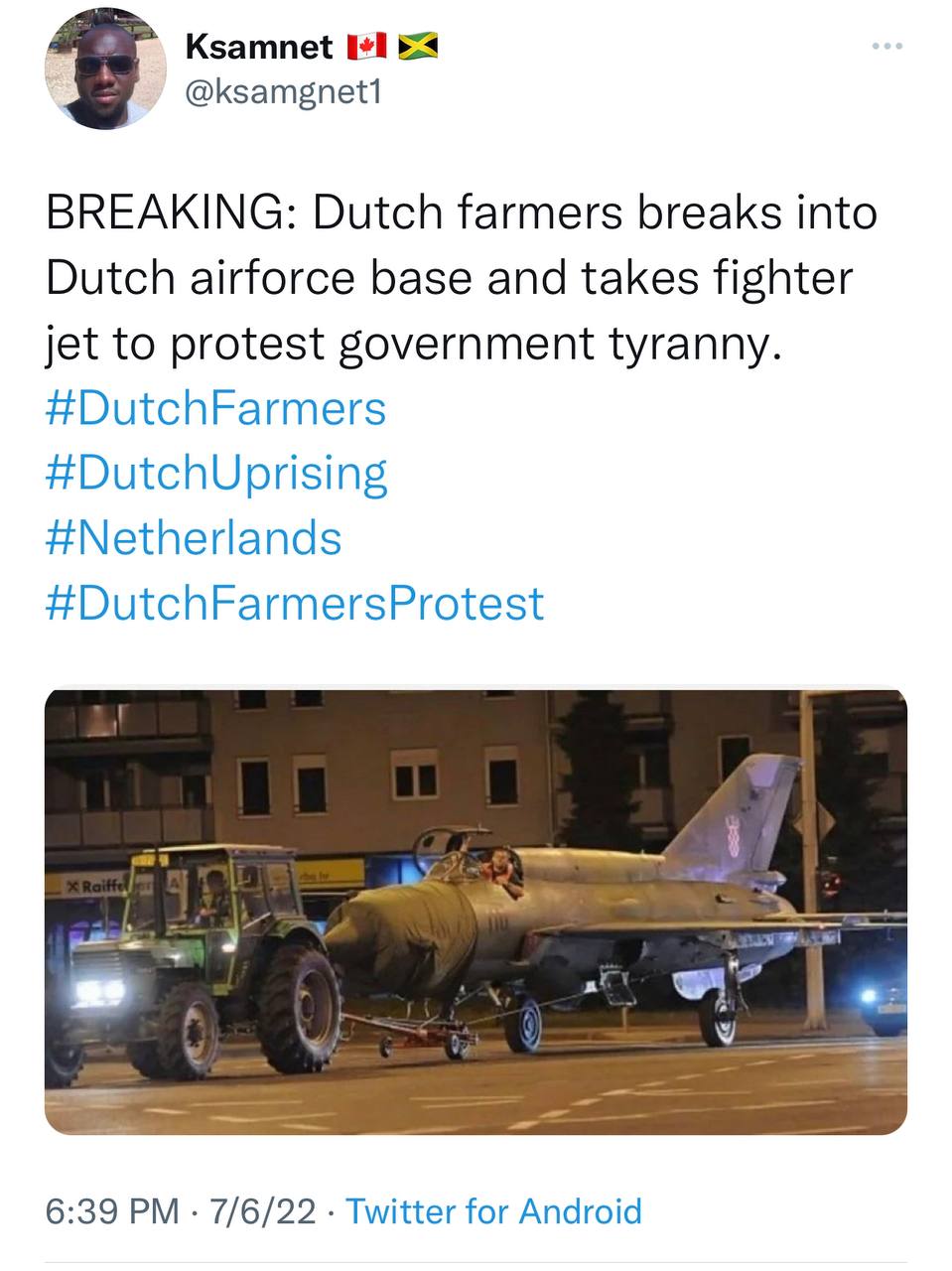Screen dimensions: 952x1271
Task: Open the three-dot more options menu
Action: coord(887,46)
